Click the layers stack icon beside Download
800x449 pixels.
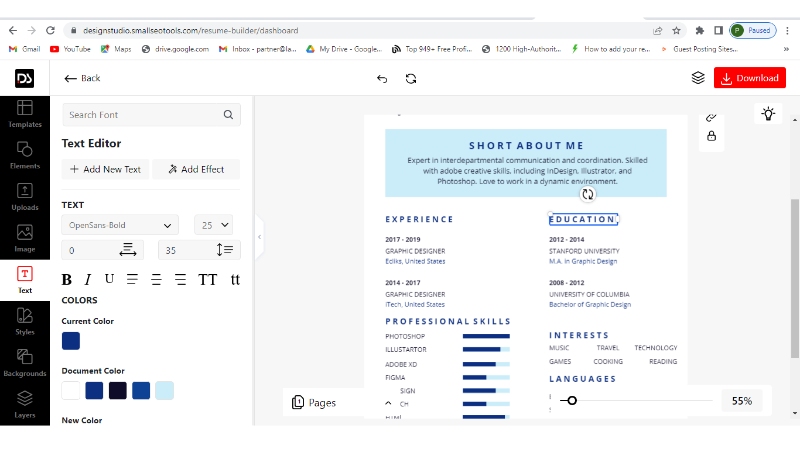tap(698, 78)
